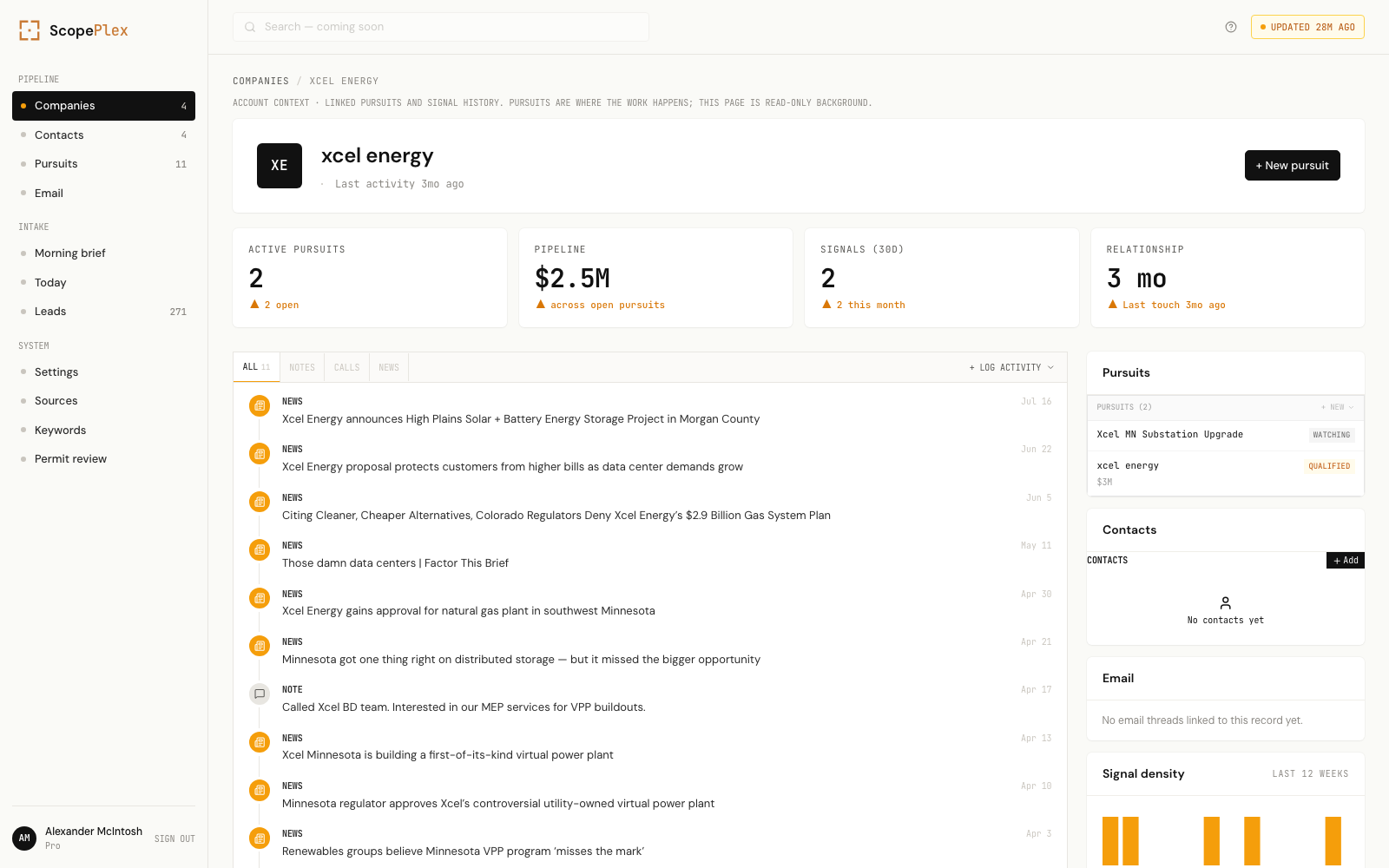Click the Companies breadcrumb link
This screenshot has width=1389, height=868.
click(260, 82)
